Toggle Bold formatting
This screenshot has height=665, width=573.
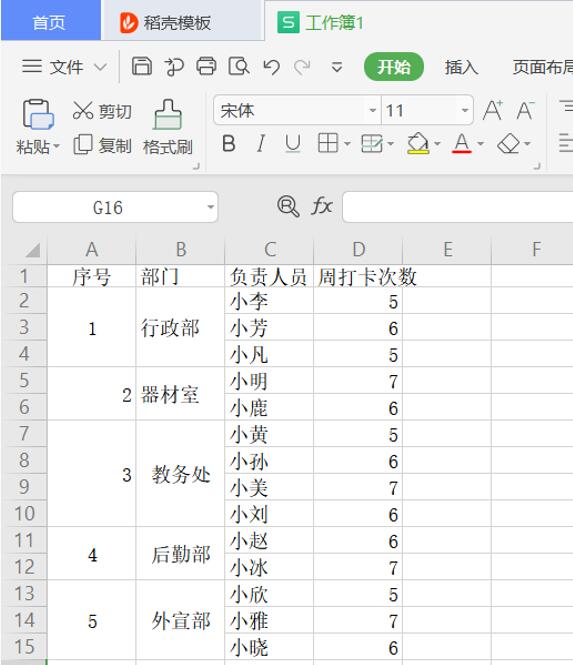229,143
